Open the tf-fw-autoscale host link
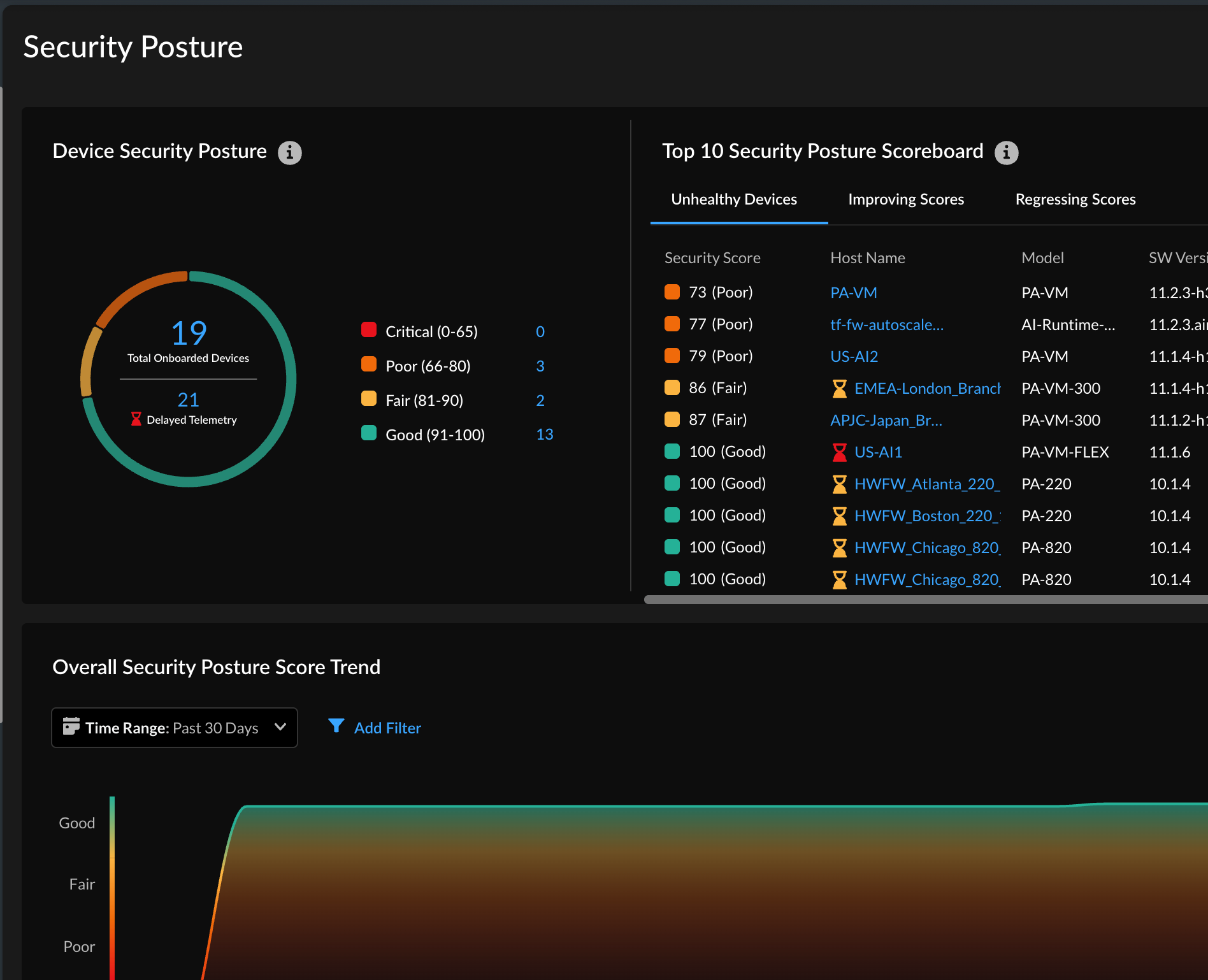Image resolution: width=1208 pixels, height=980 pixels. pyautogui.click(x=886, y=325)
